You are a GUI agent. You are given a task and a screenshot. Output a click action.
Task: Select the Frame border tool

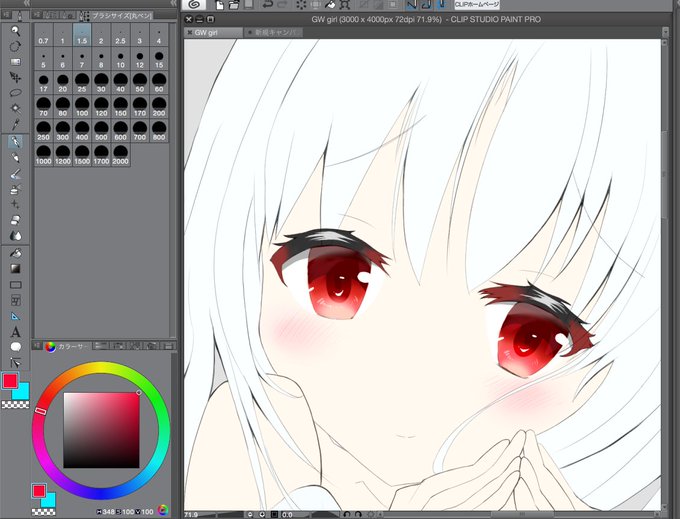click(16, 300)
